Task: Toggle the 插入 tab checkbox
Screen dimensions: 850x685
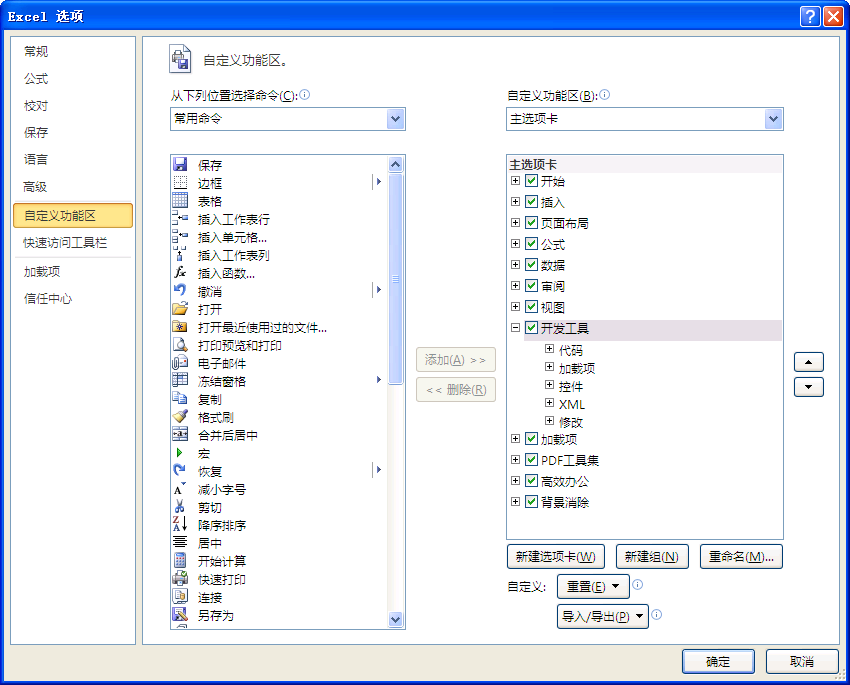Action: point(532,202)
